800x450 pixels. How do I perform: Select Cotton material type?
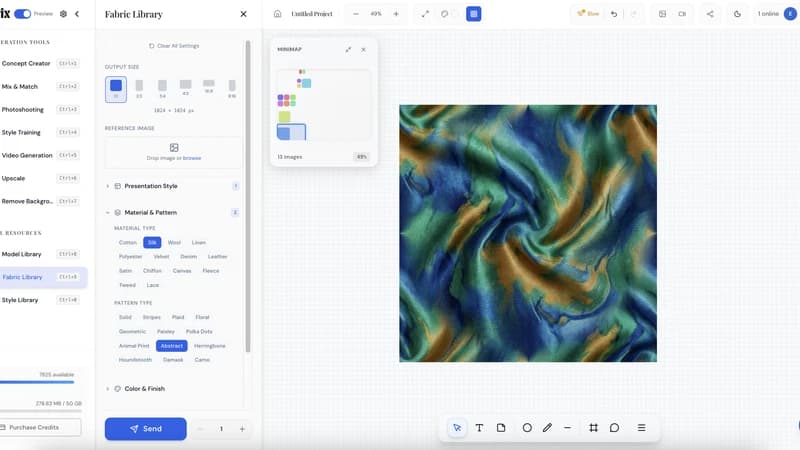pyautogui.click(x=128, y=242)
